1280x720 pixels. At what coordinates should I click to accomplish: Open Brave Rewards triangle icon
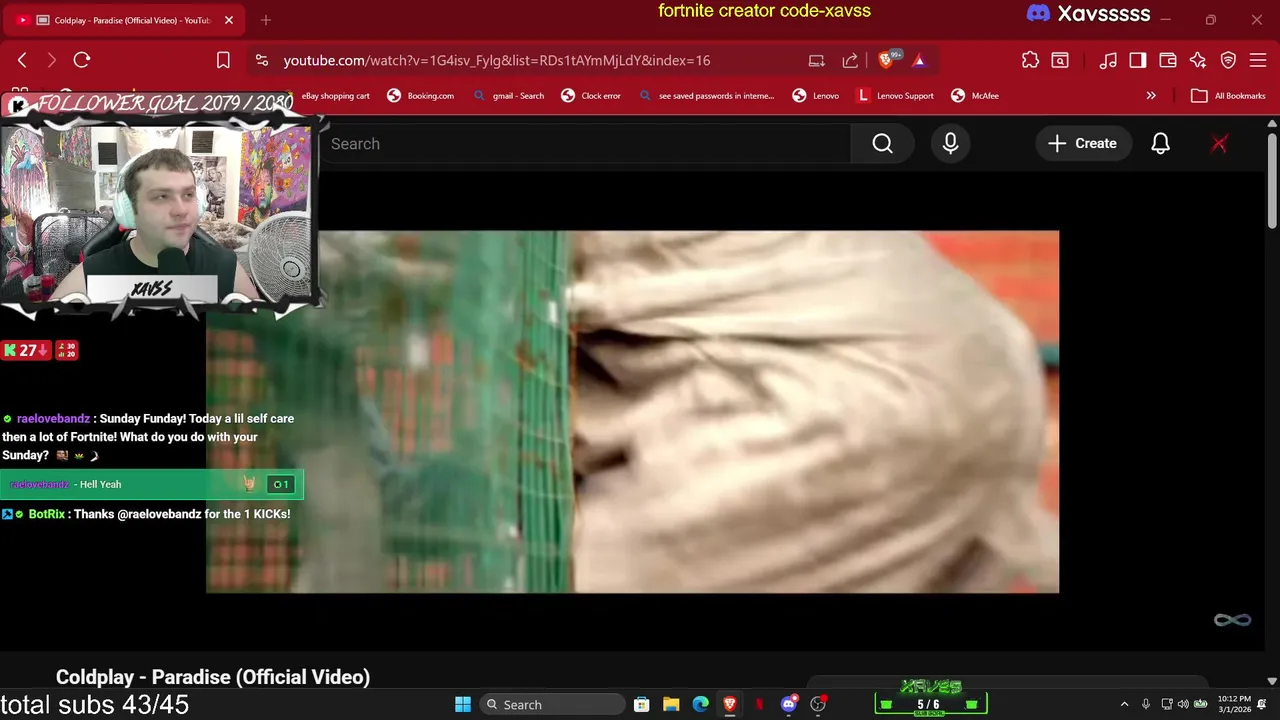click(x=919, y=60)
